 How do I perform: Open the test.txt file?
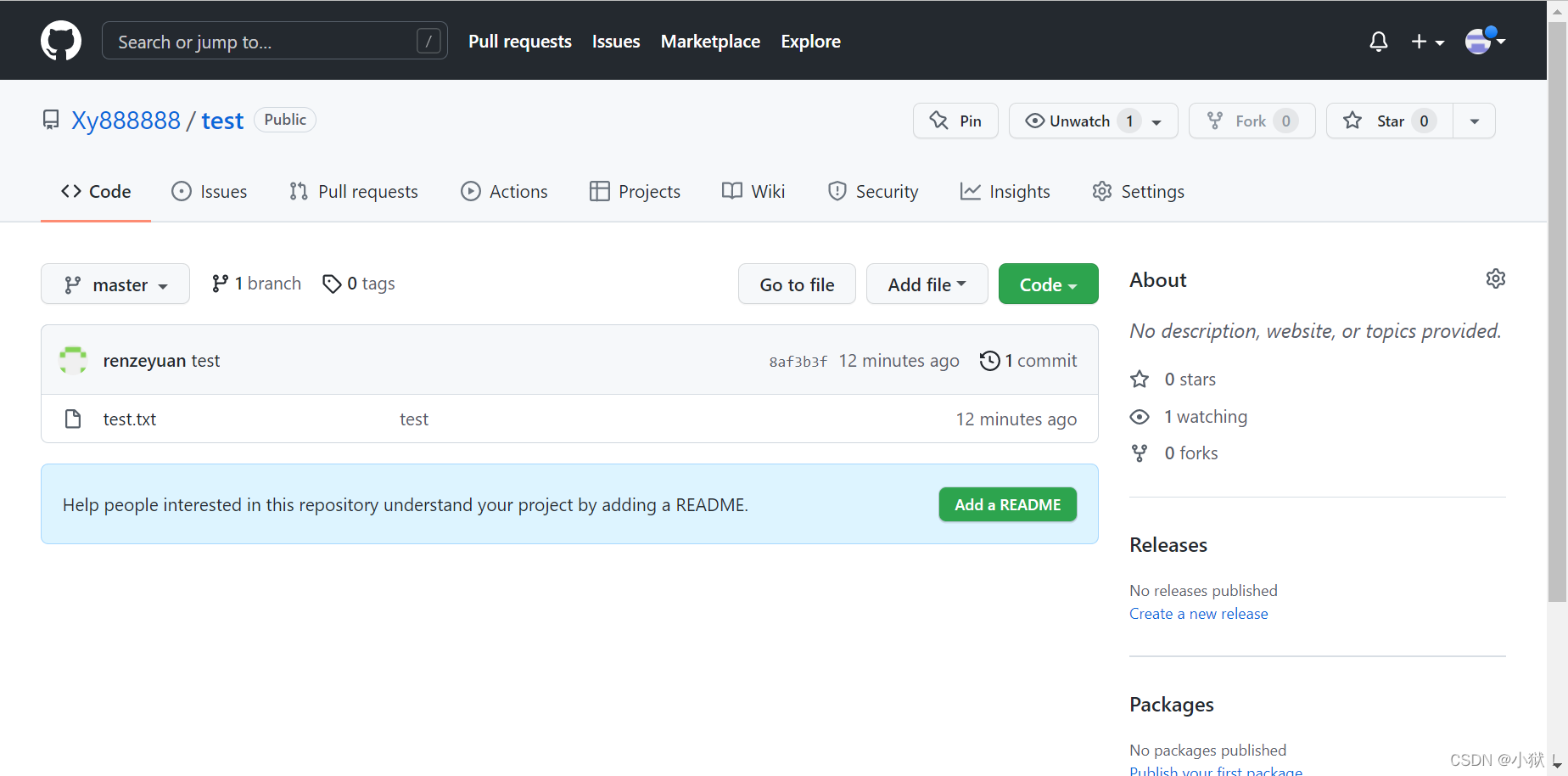coord(130,419)
